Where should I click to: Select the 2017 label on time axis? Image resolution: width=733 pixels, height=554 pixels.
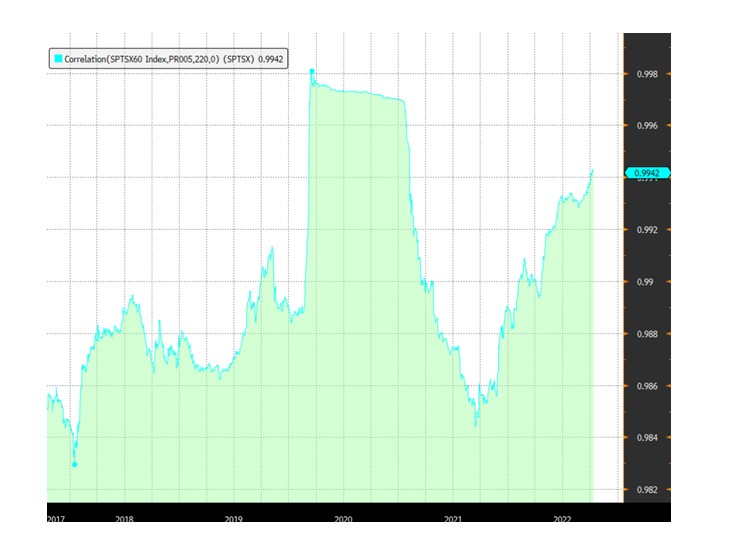[58, 518]
